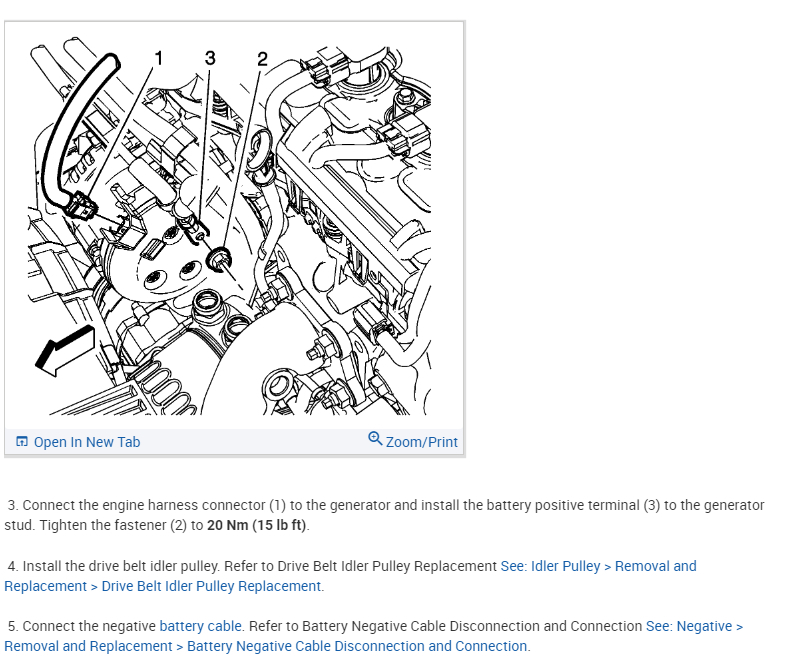Open Zoom/Print for the generator diagram

click(422, 442)
